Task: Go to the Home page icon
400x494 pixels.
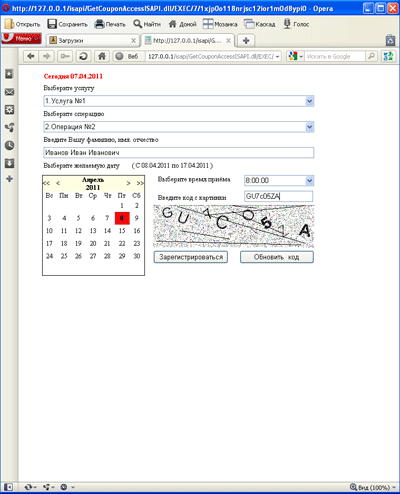Action: pyautogui.click(x=102, y=56)
